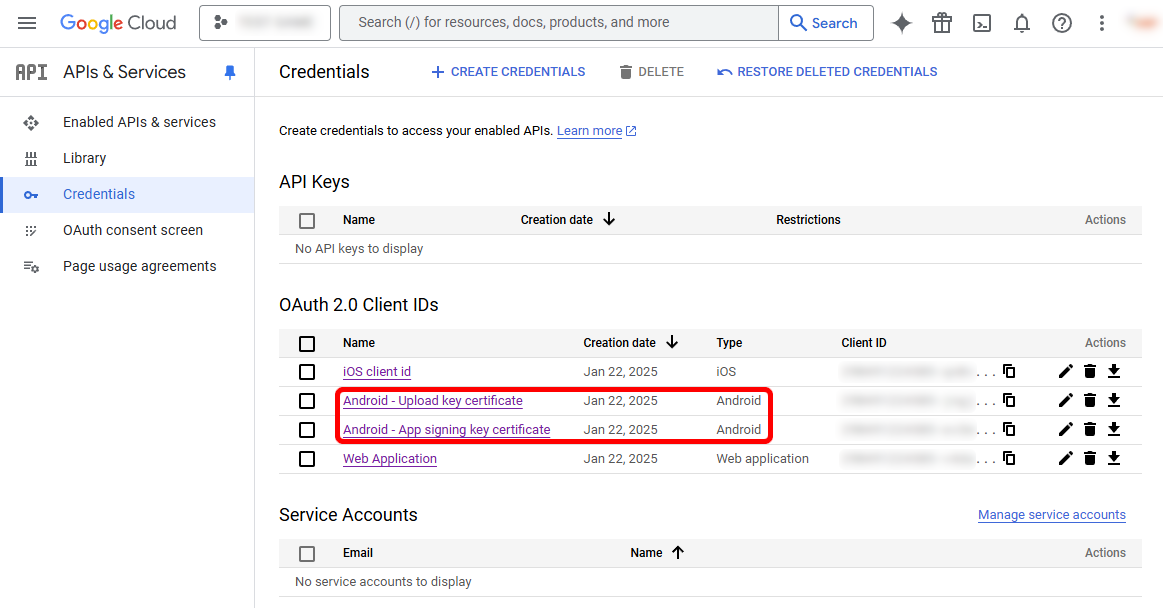
Task: Sort OAuth clients by Creation date
Action: point(630,343)
